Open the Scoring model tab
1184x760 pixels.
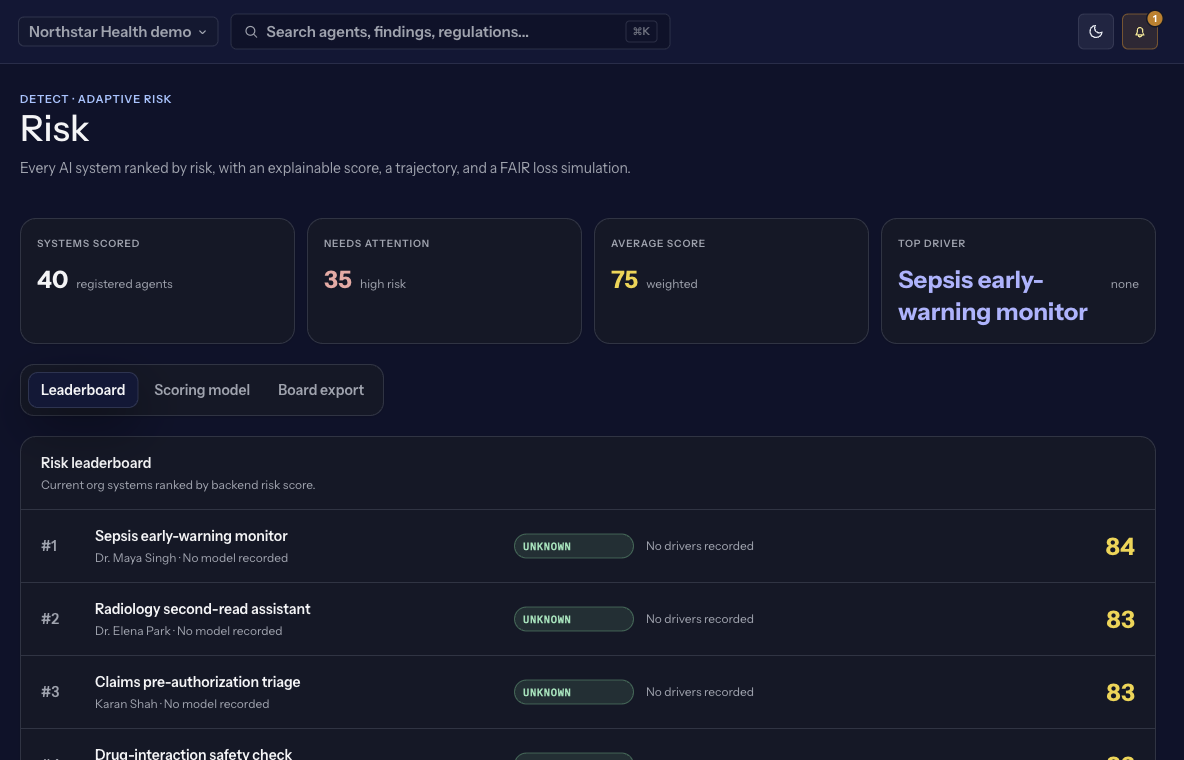click(202, 390)
